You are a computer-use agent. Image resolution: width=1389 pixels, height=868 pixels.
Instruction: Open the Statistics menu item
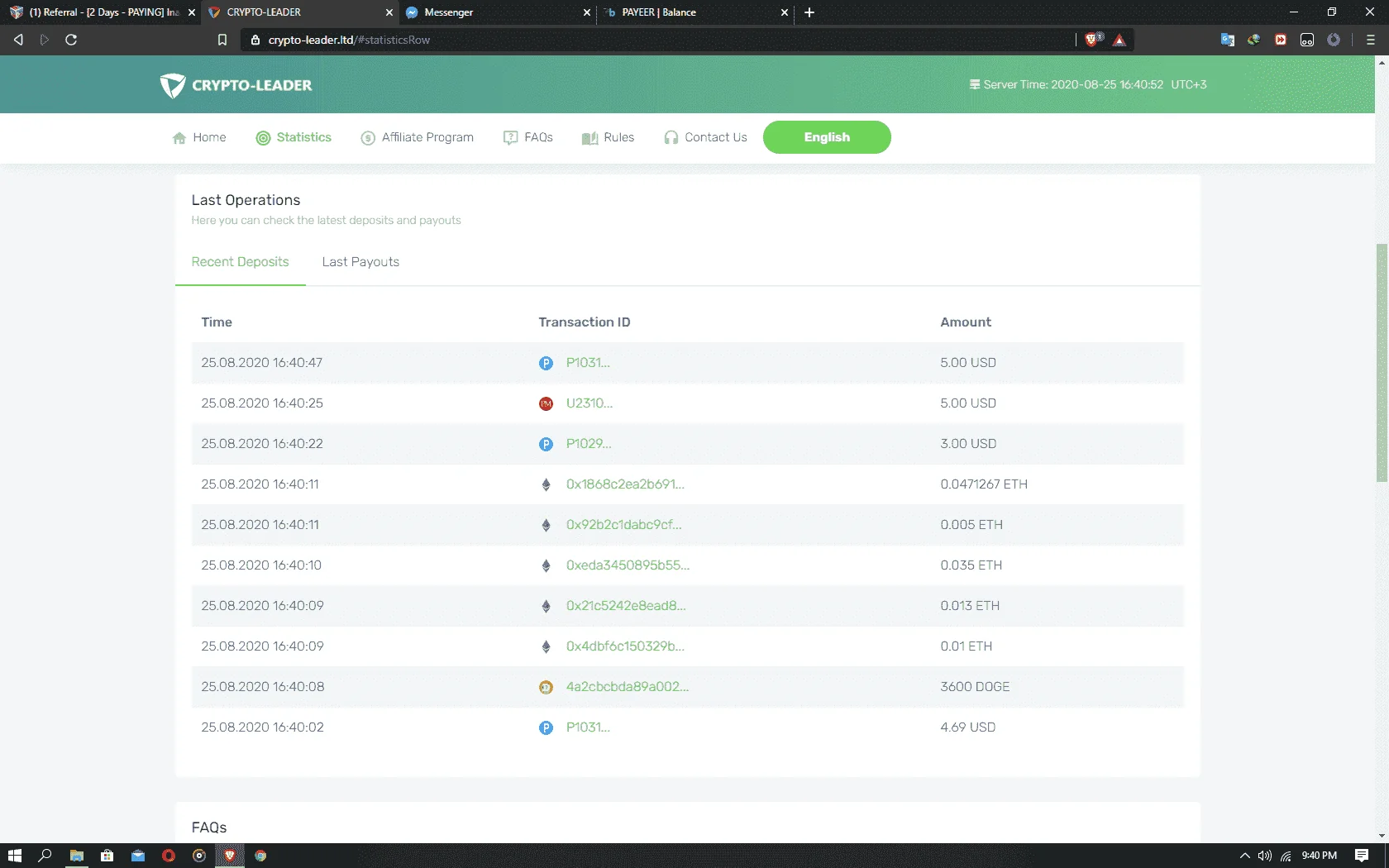click(x=294, y=137)
